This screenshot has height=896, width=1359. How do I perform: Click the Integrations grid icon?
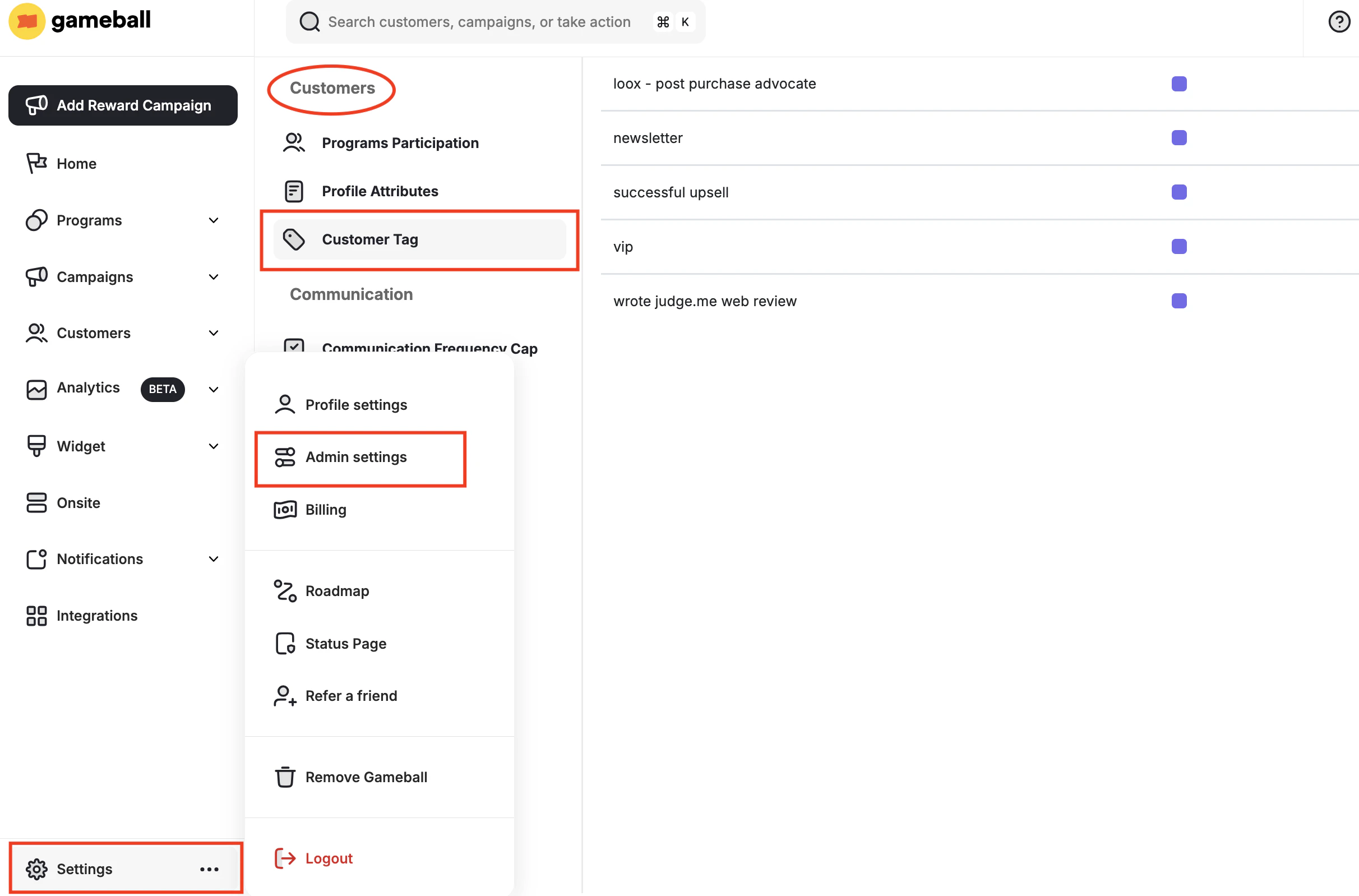coord(36,616)
